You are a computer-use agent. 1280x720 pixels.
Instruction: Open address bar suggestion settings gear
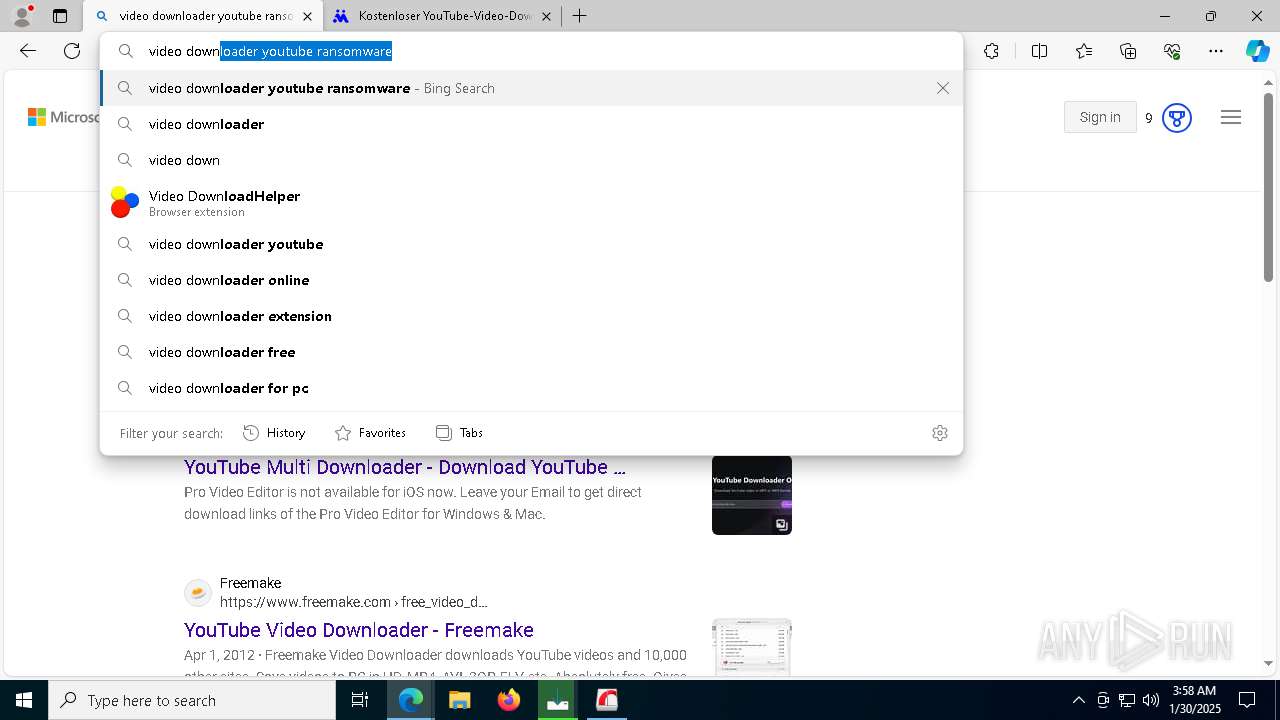940,433
